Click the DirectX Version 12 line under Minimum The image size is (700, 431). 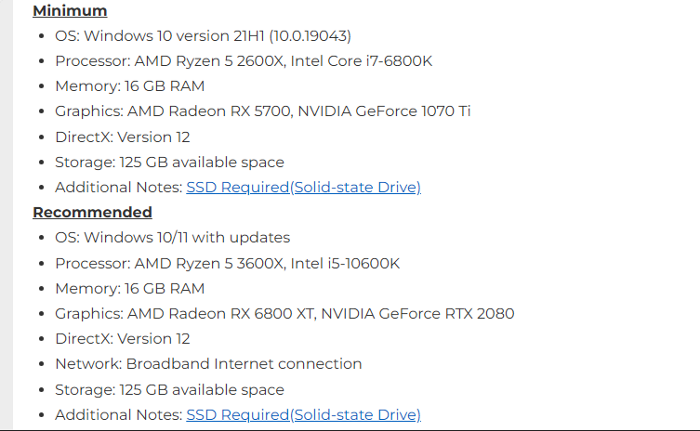point(122,137)
